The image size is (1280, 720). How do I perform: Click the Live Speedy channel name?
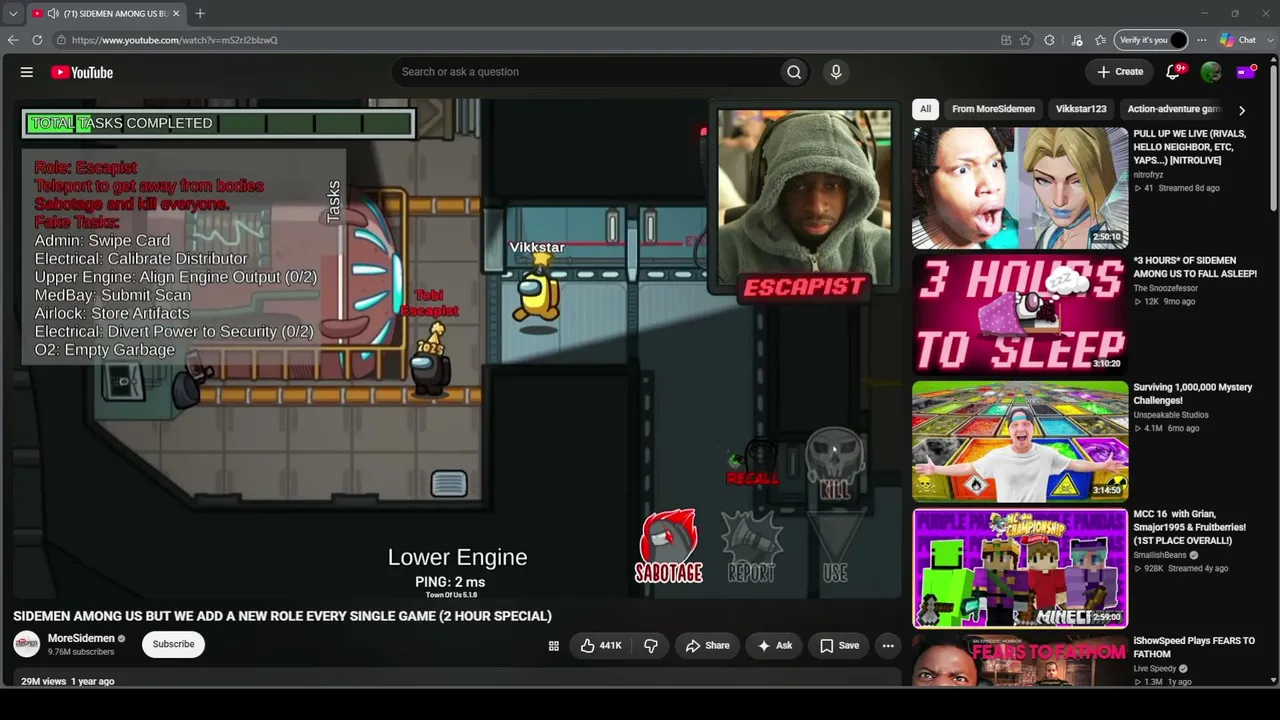pos(1155,668)
